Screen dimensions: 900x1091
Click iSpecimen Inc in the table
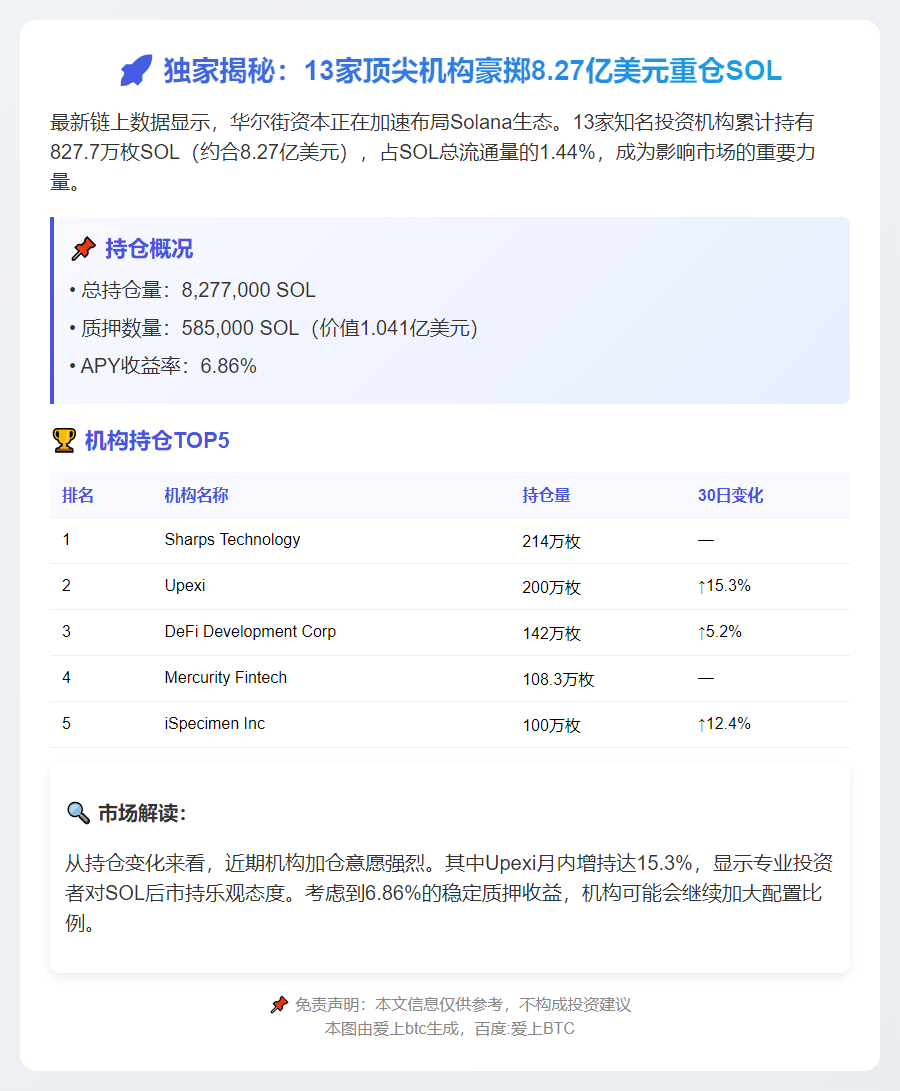(214, 724)
